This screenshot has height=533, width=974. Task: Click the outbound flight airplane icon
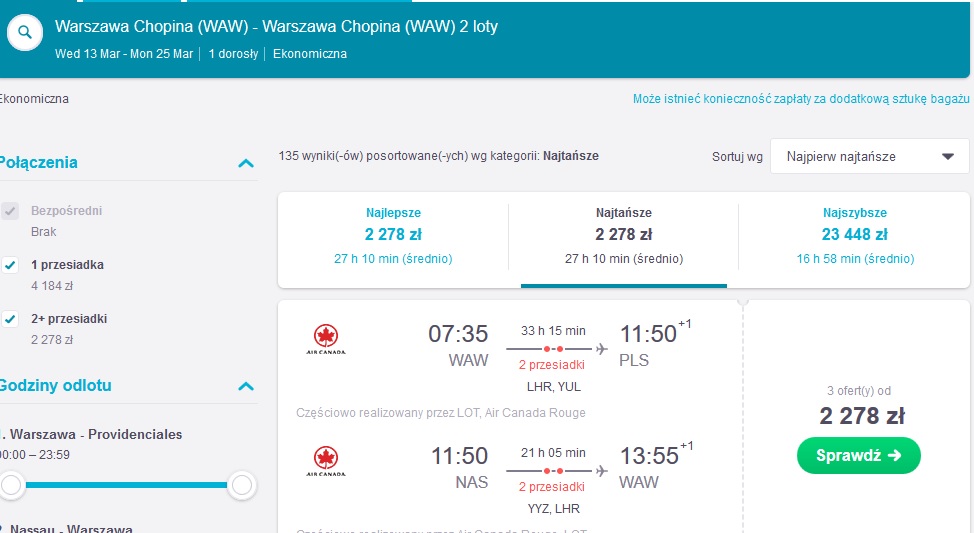tap(601, 349)
